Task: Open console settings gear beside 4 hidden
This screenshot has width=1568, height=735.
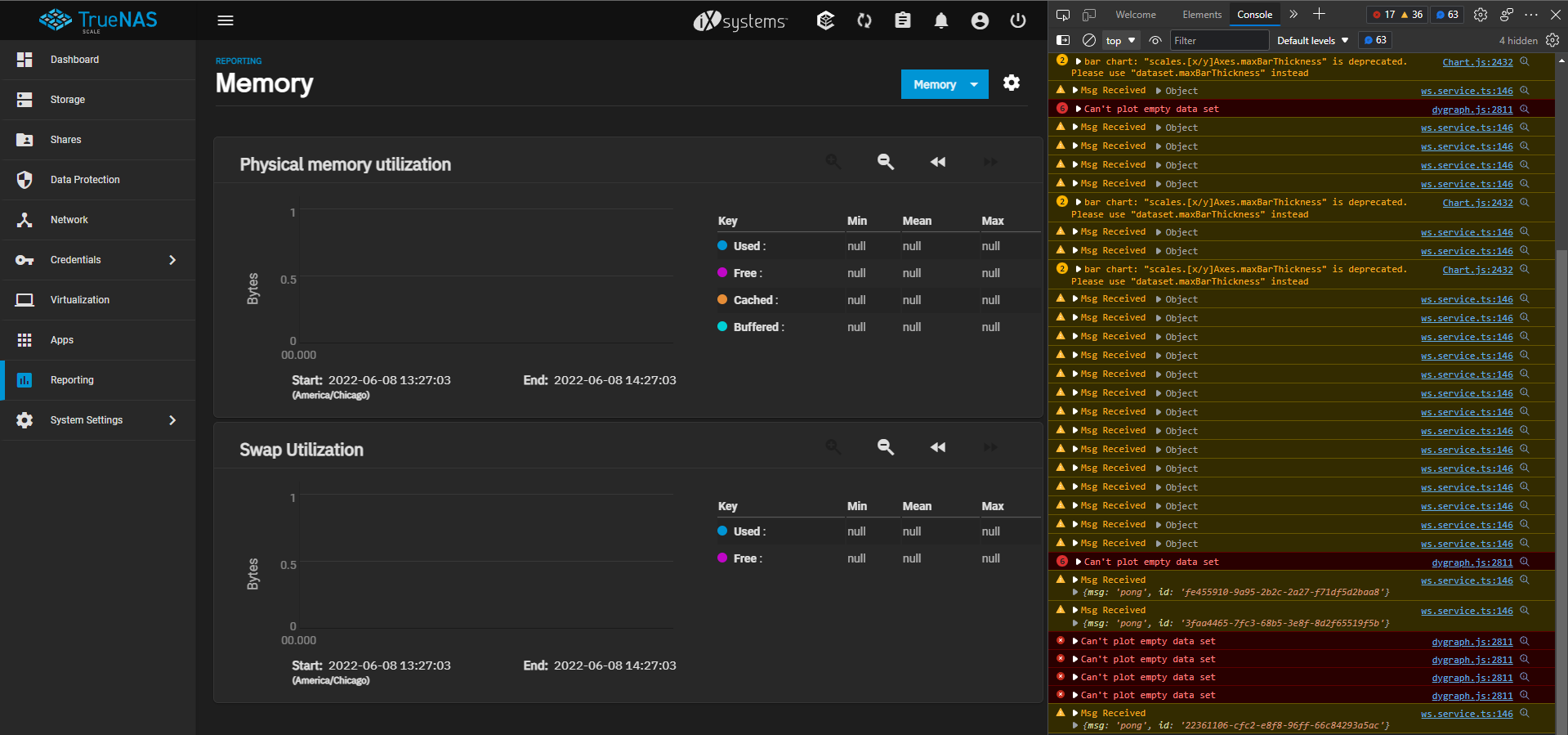Action: [x=1552, y=40]
